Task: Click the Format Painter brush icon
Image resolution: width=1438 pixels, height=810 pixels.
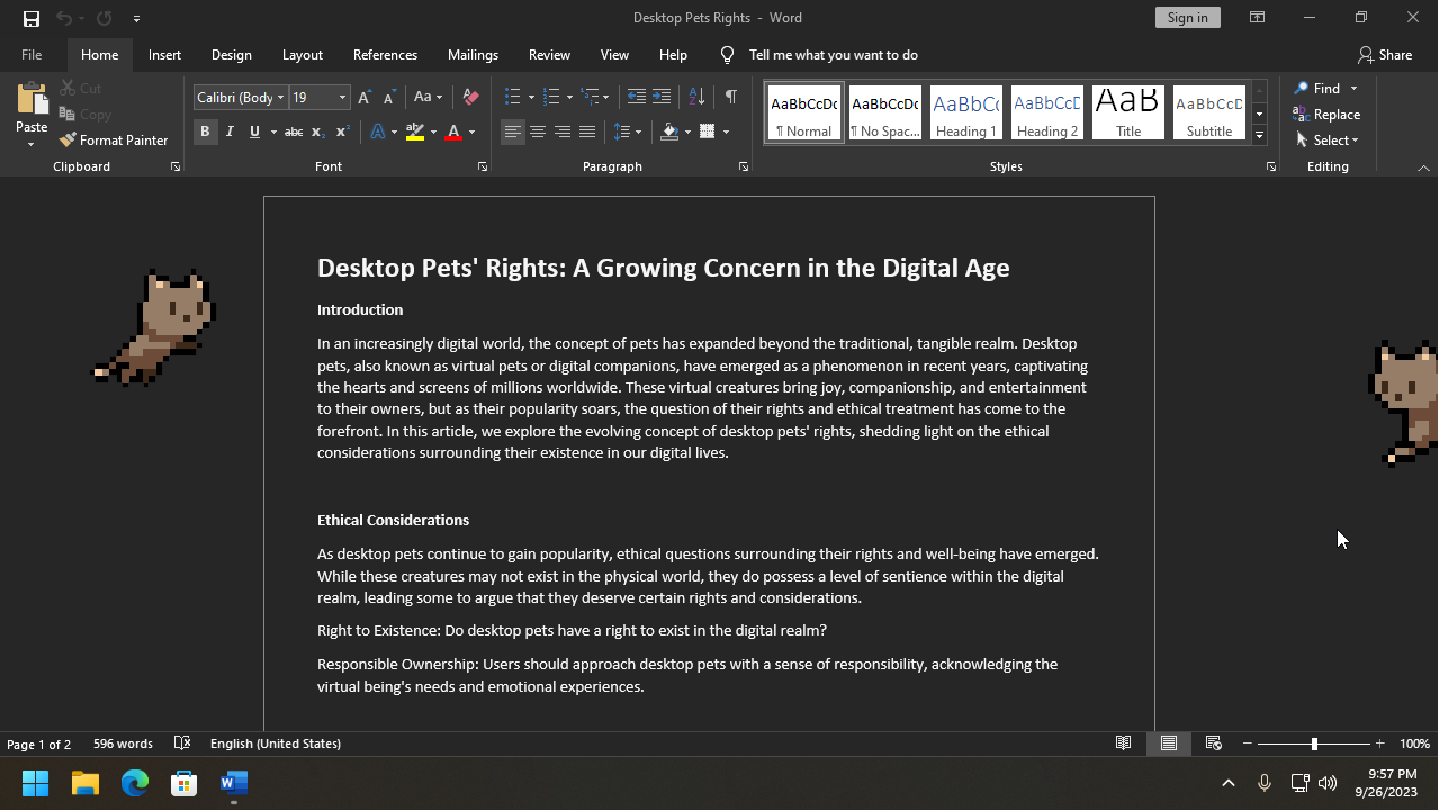Action: tap(68, 140)
